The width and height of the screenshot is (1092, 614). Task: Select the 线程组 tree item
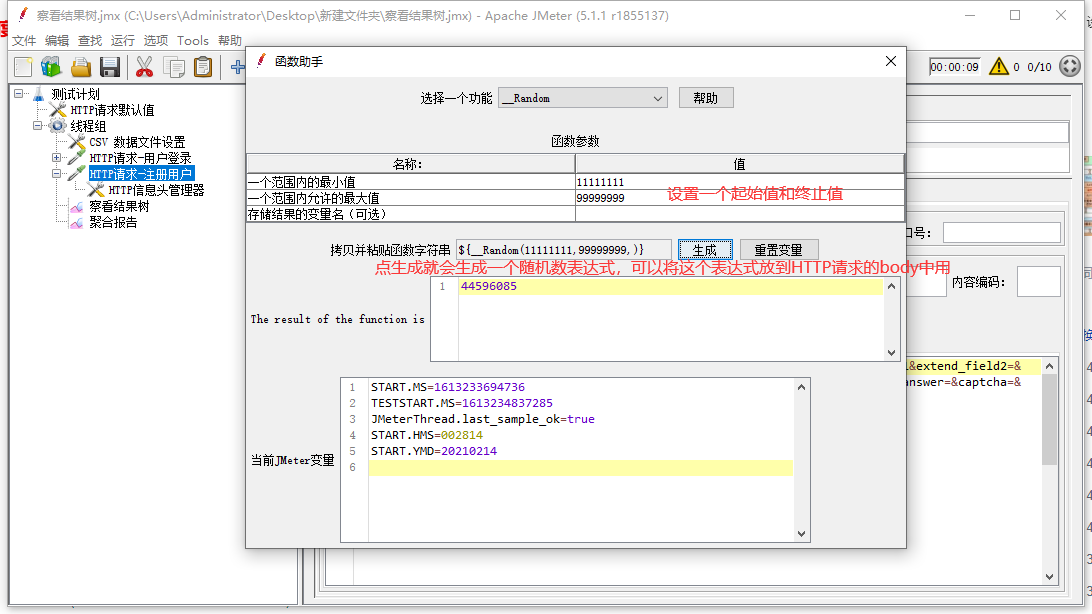coord(88,126)
